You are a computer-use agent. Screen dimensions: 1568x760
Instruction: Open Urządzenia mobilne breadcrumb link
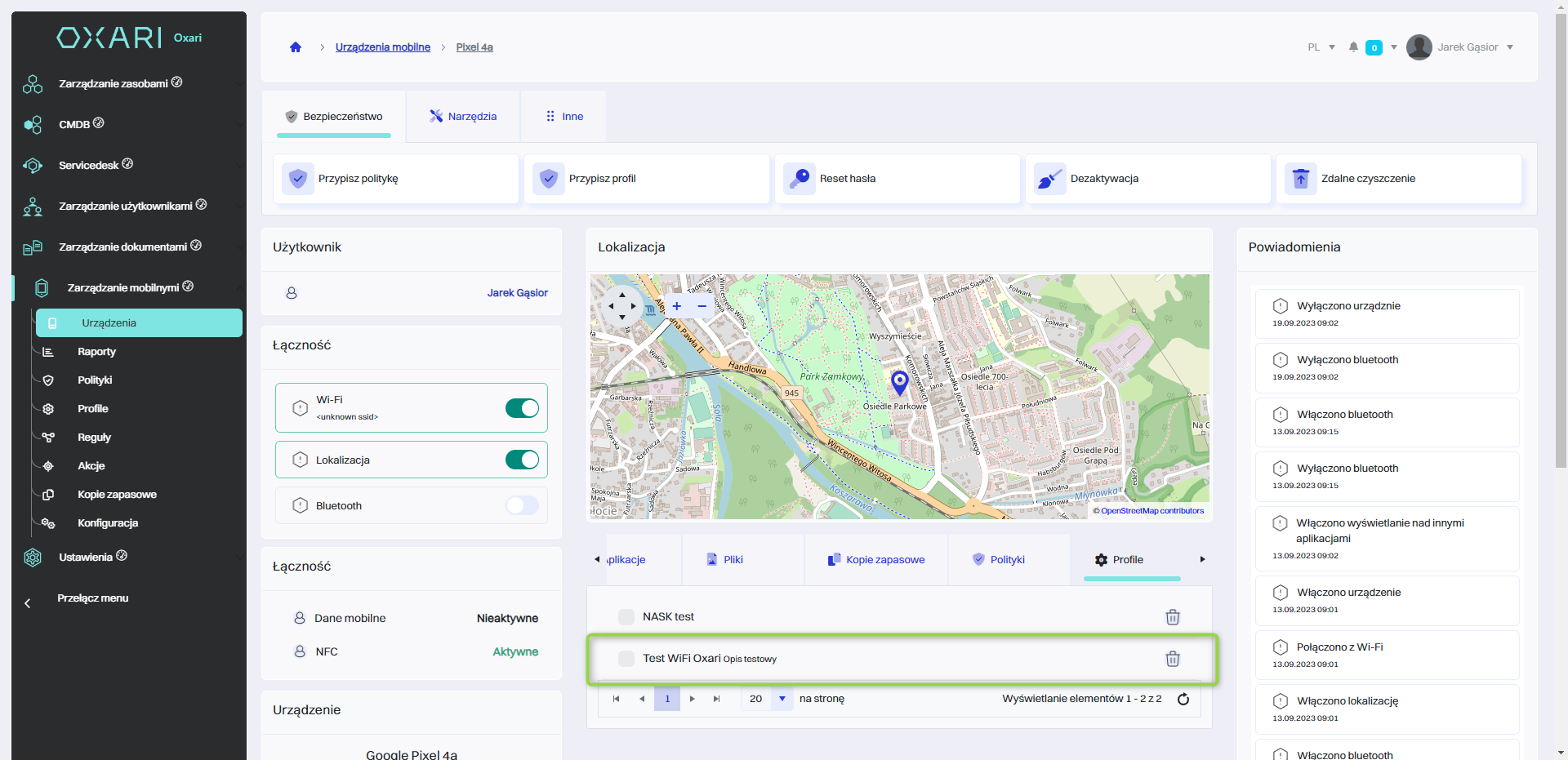pos(382,47)
